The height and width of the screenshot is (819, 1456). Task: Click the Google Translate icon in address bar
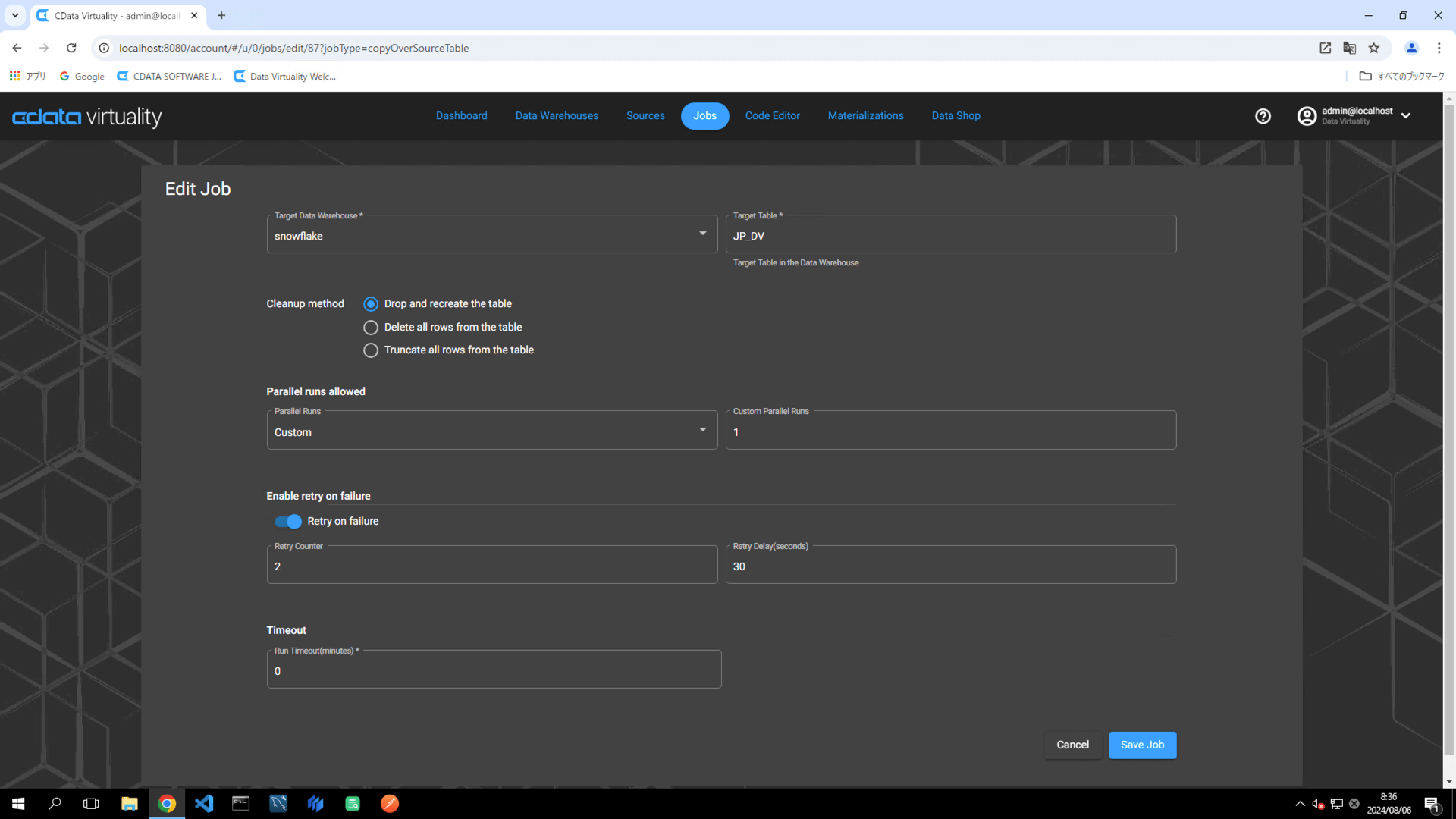[x=1349, y=48]
